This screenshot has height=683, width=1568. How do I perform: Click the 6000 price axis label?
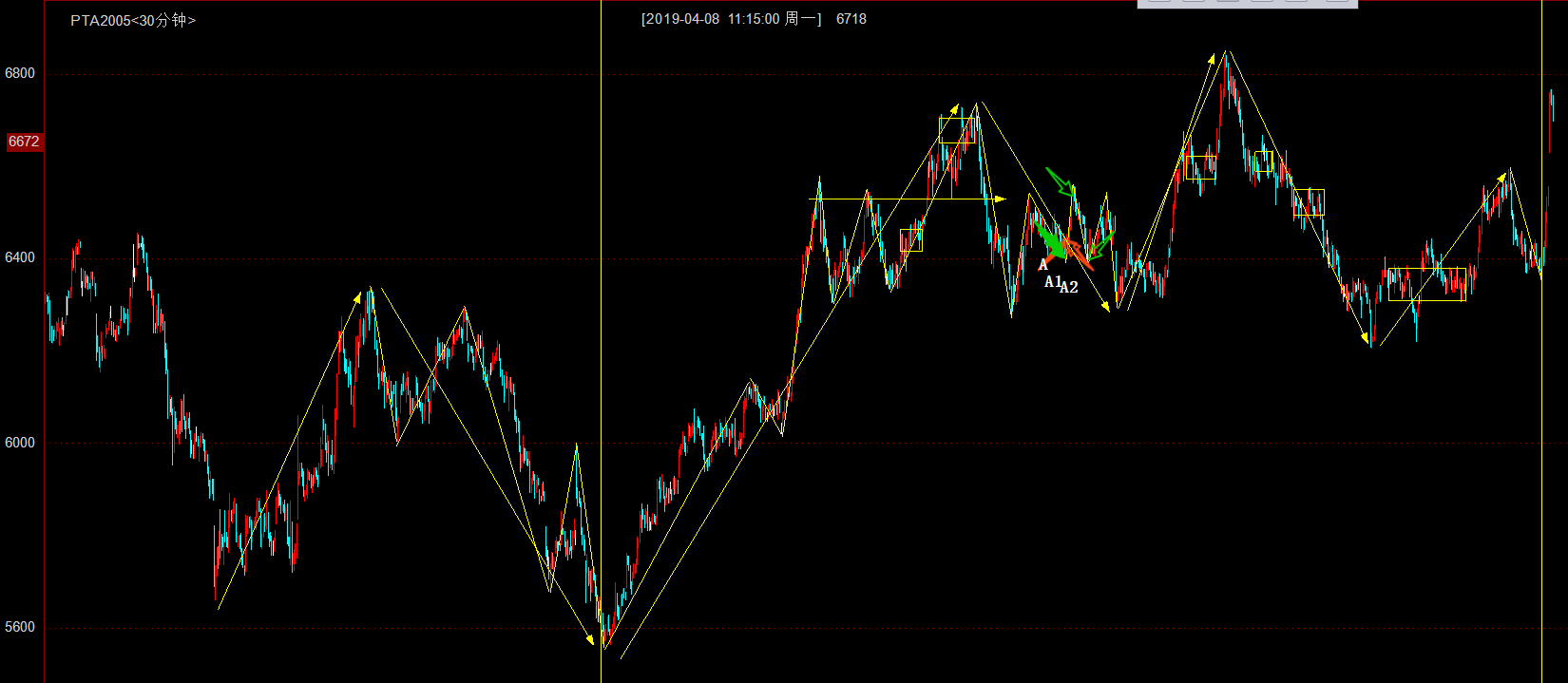tap(20, 443)
